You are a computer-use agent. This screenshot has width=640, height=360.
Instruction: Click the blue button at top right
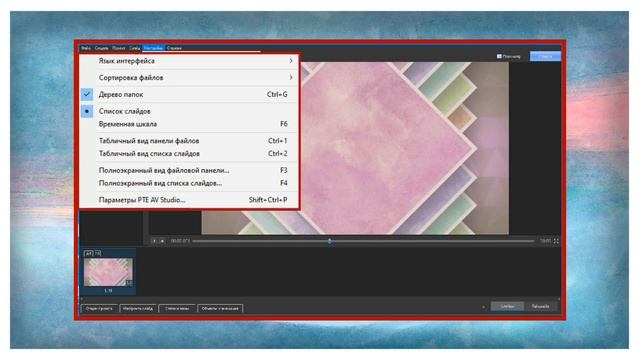545,56
